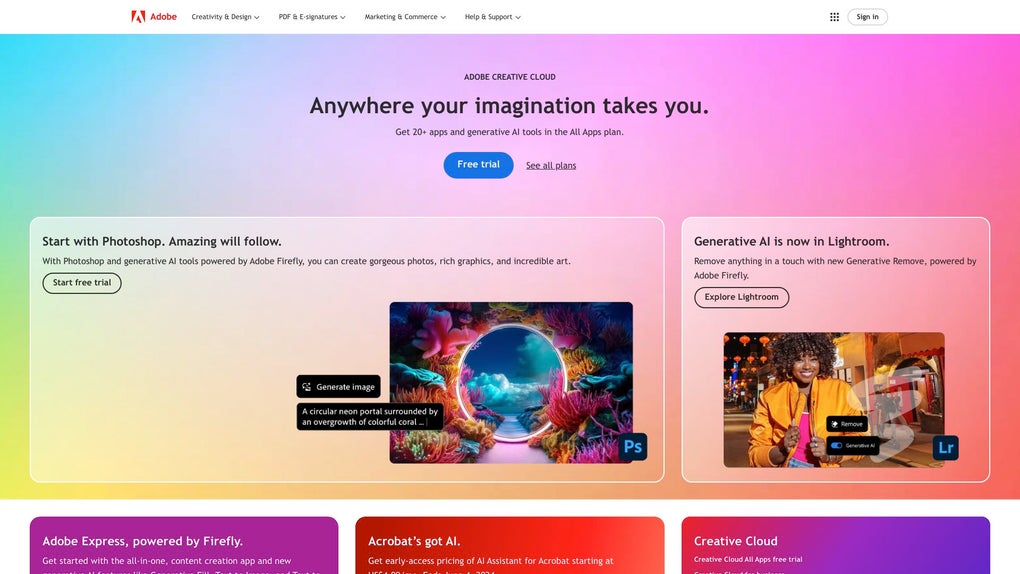Open the Creative Cloud All Apps free trial link

click(748, 560)
